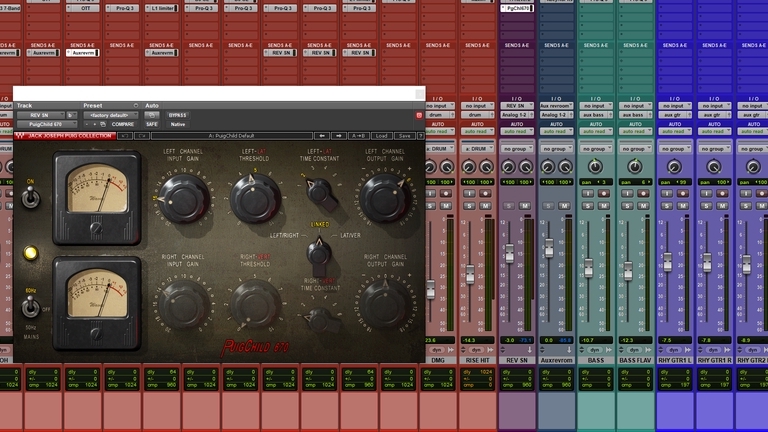
Task: Open the Aux revroom input selector
Action: pyautogui.click(x=556, y=106)
